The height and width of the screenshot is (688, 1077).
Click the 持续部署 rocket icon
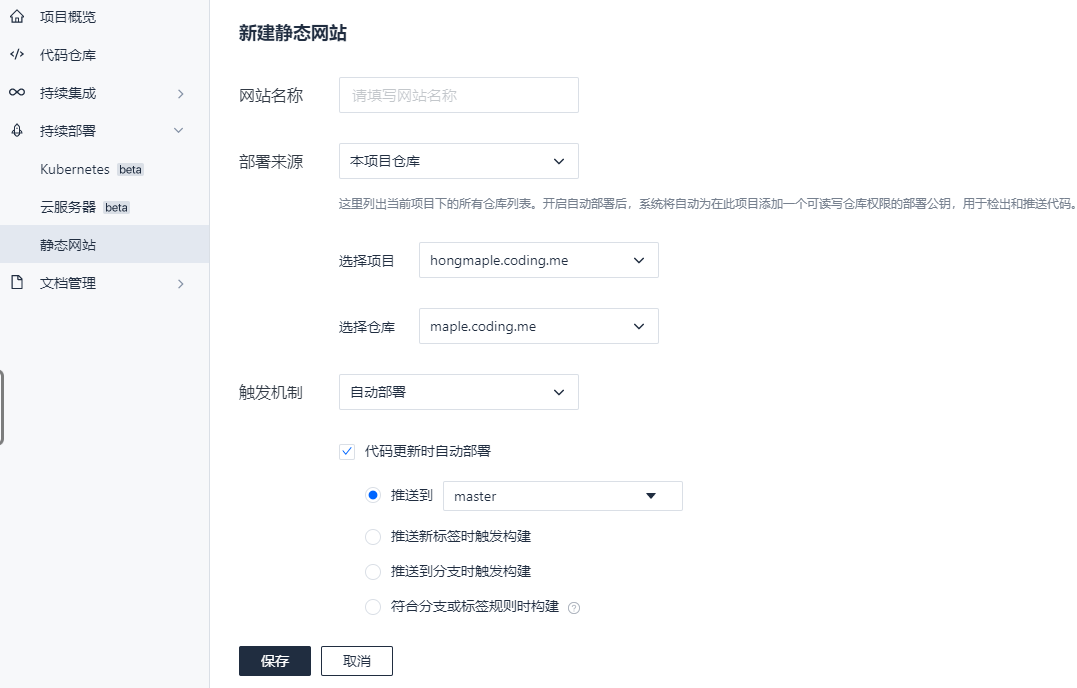[16, 130]
